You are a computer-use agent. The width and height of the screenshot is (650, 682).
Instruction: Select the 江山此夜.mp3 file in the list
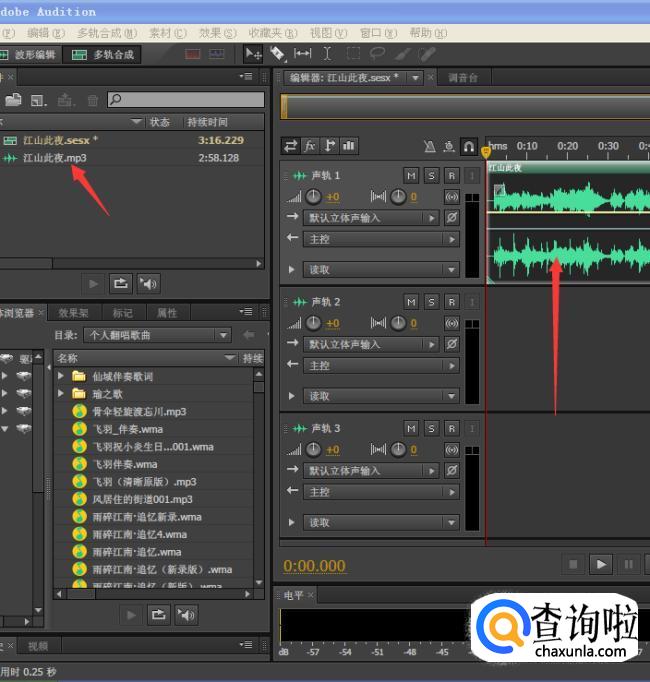55,158
